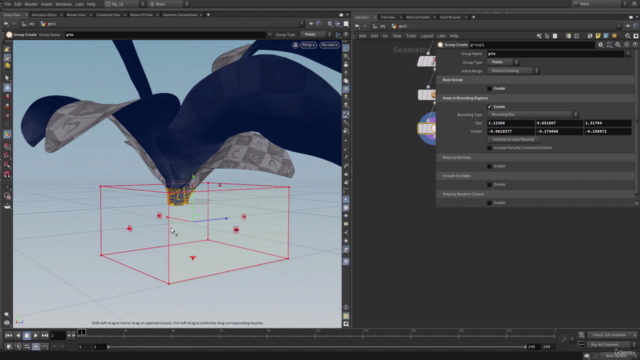Toggle Base Group Enable checkbox

(489, 88)
